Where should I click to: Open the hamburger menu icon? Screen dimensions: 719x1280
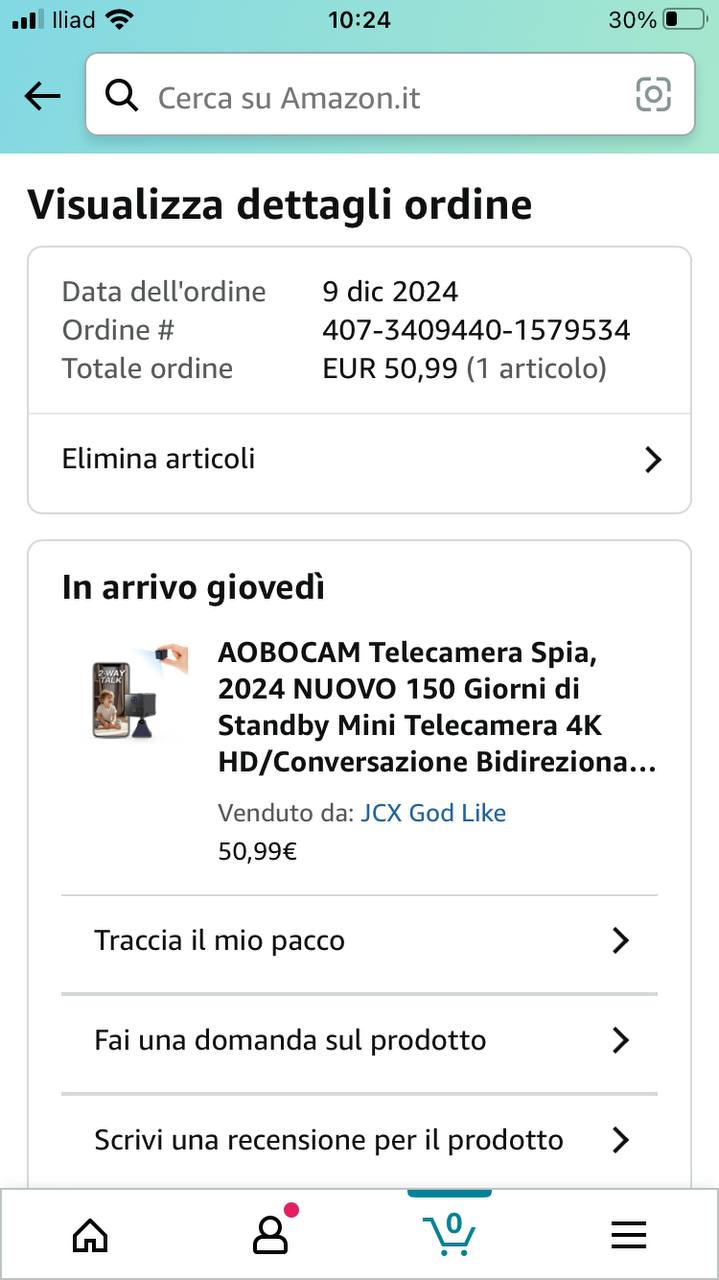tap(628, 1236)
